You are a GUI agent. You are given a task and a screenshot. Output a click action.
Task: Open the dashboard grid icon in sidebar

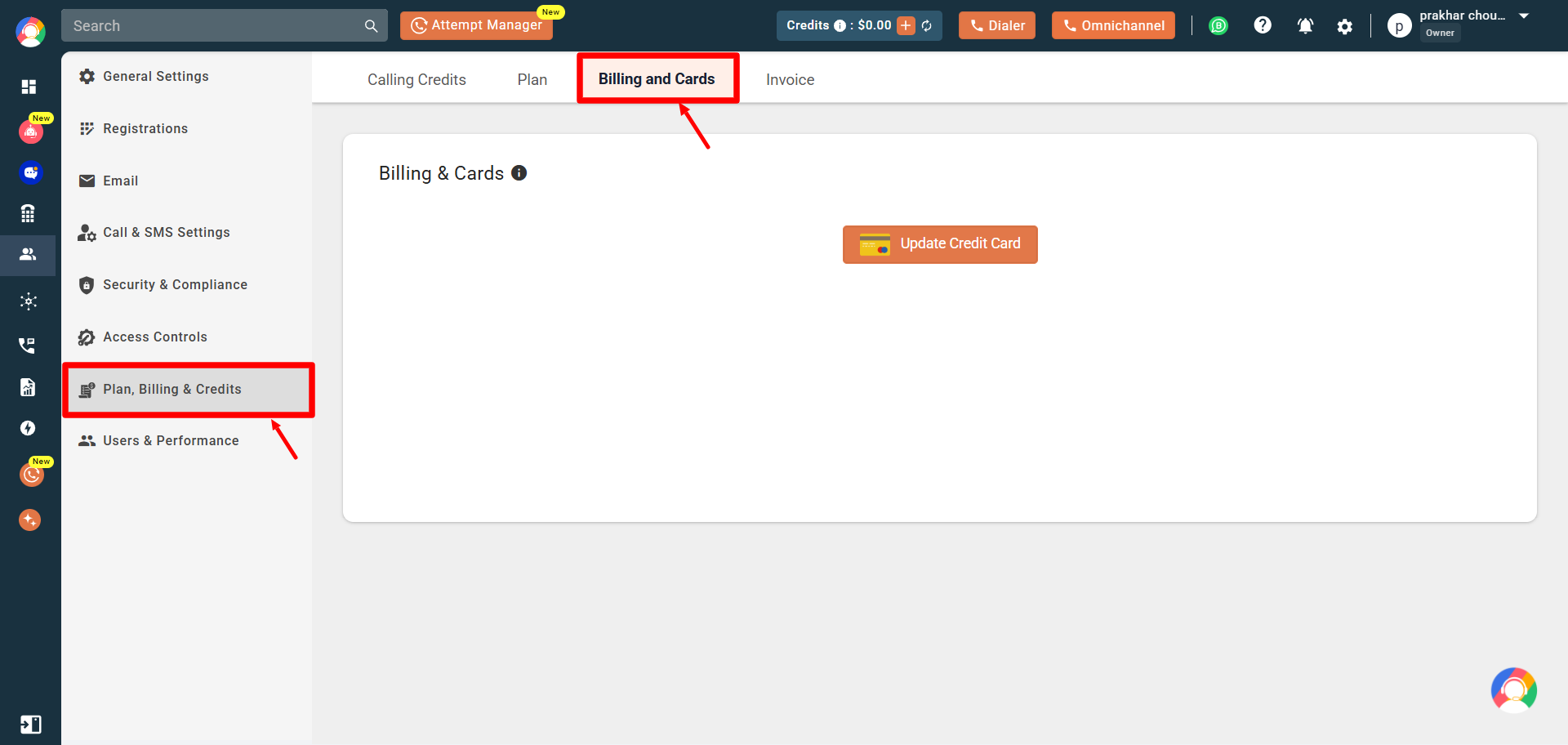29,87
